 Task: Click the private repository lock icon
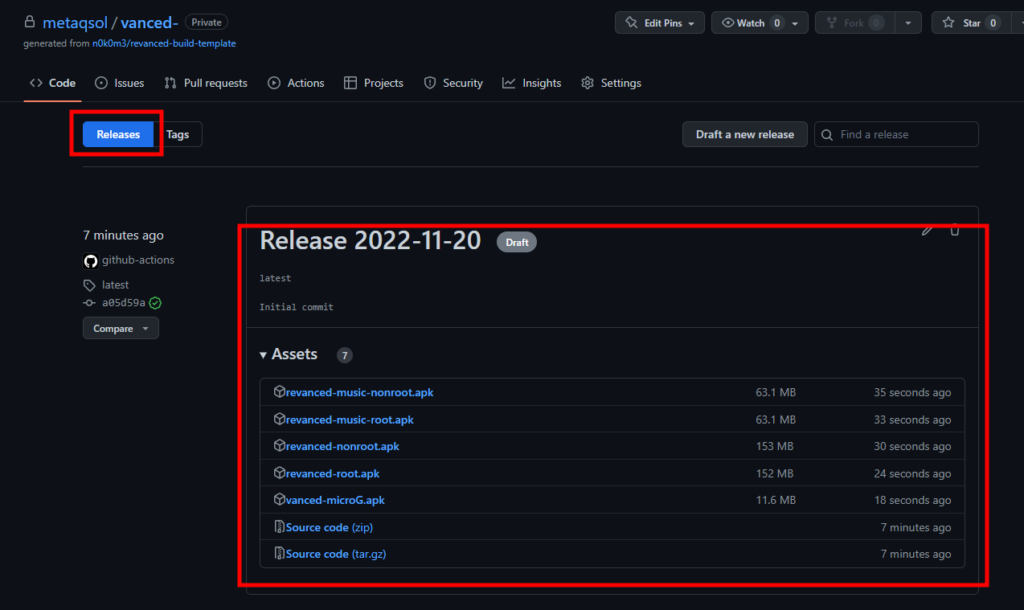point(30,22)
